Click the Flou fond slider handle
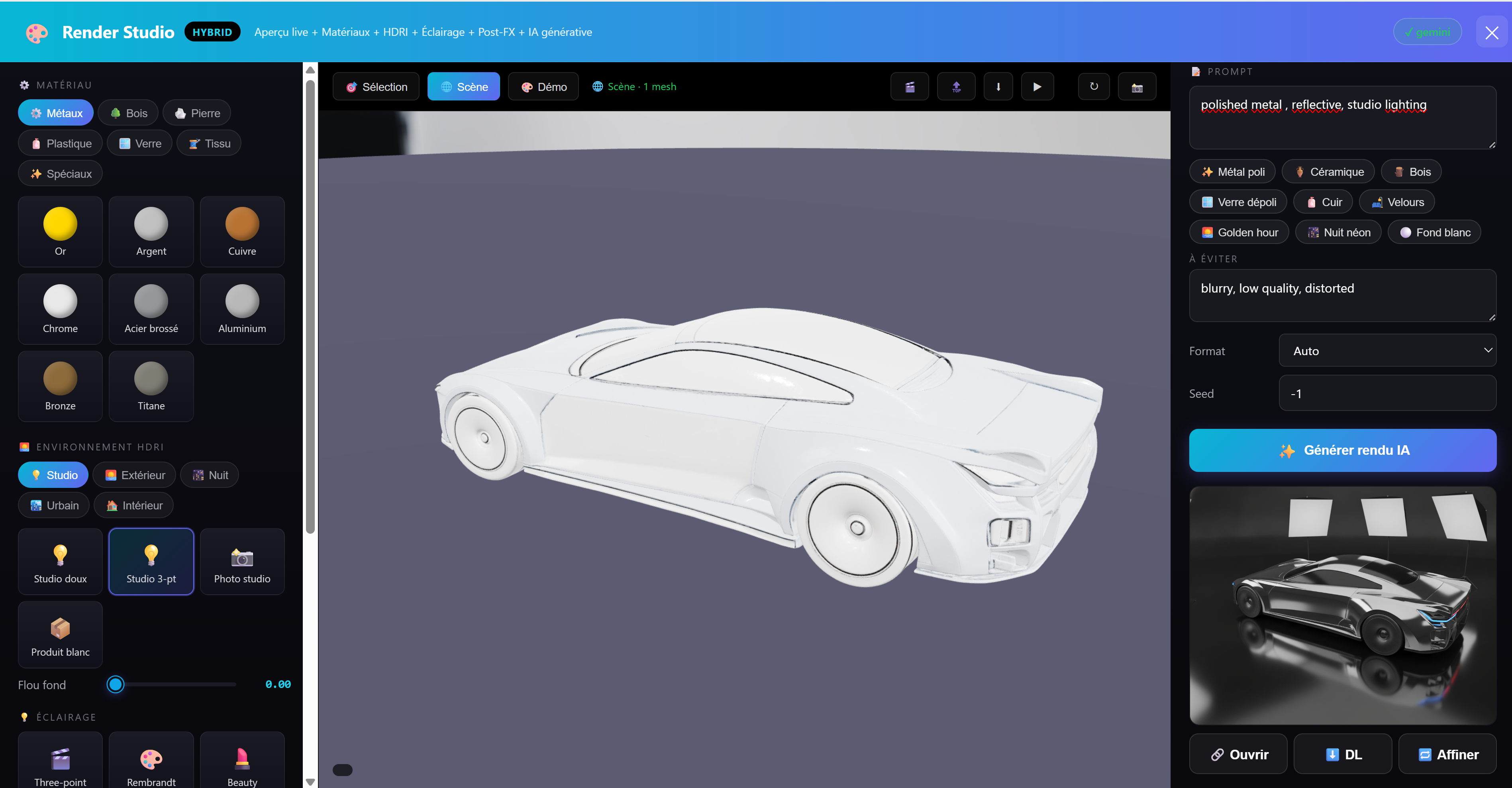 pos(116,685)
